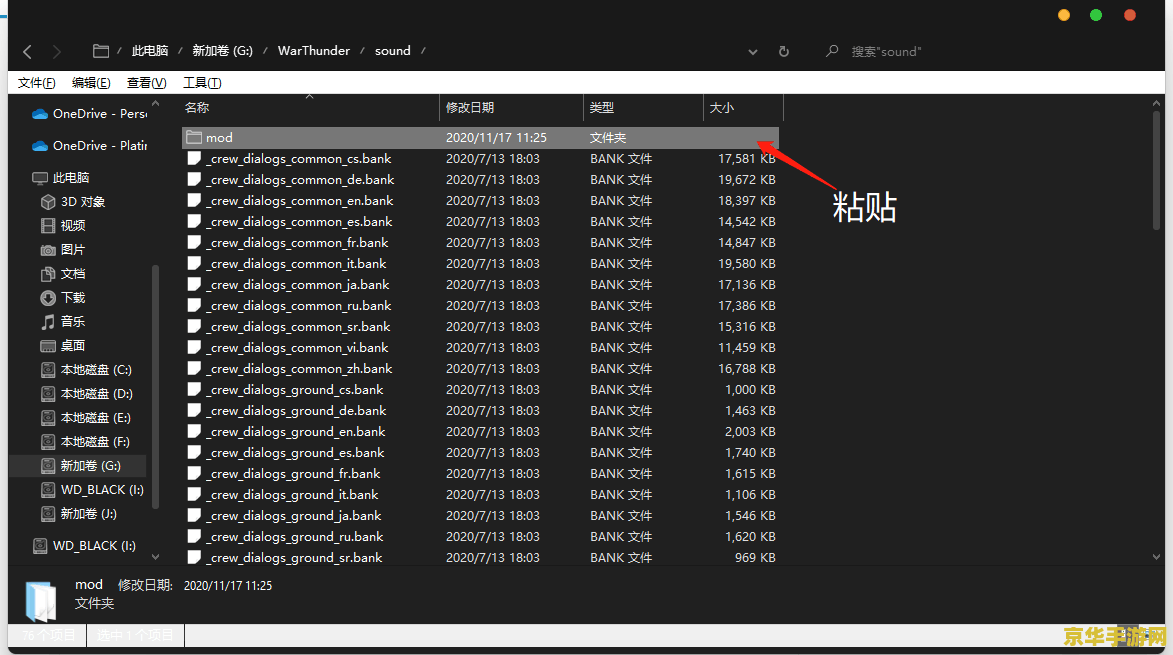Click the 音乐 music icon in sidebar
Screen dimensions: 1173x655
point(48,322)
